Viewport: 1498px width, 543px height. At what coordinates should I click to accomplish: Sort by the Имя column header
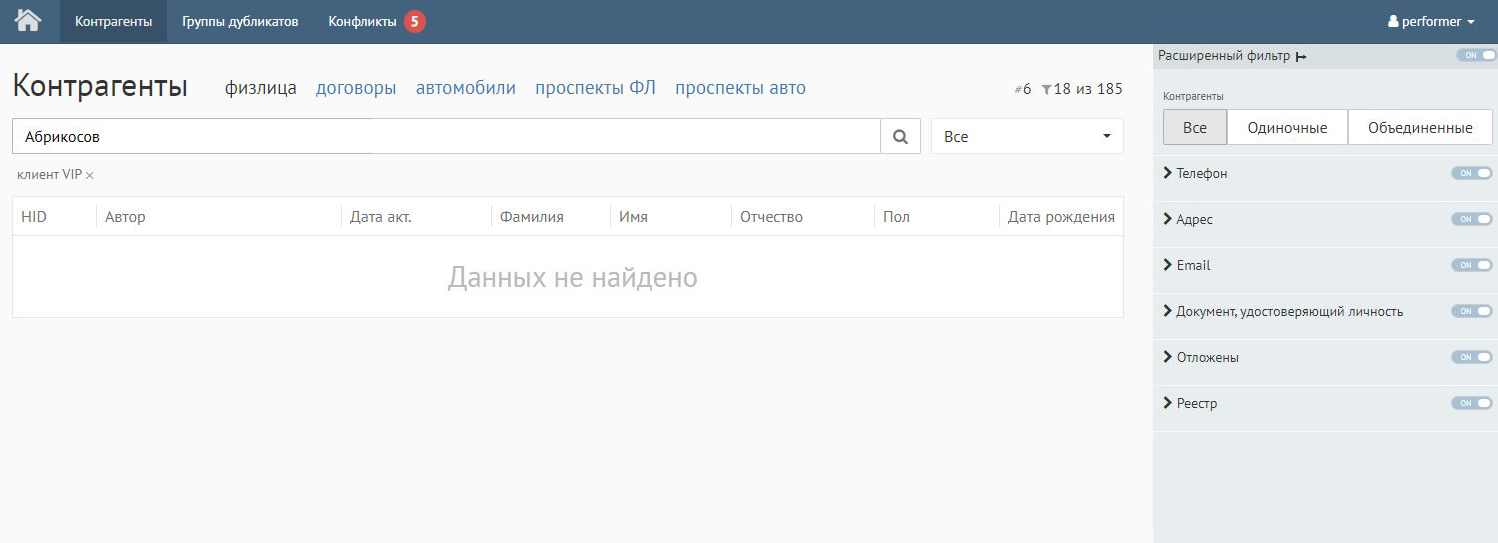click(x=633, y=217)
